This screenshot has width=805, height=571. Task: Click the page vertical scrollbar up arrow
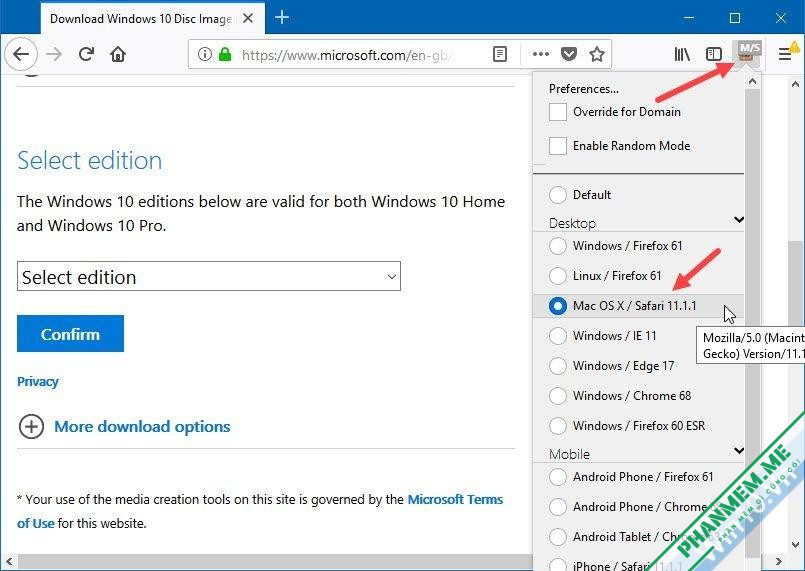[x=795, y=84]
